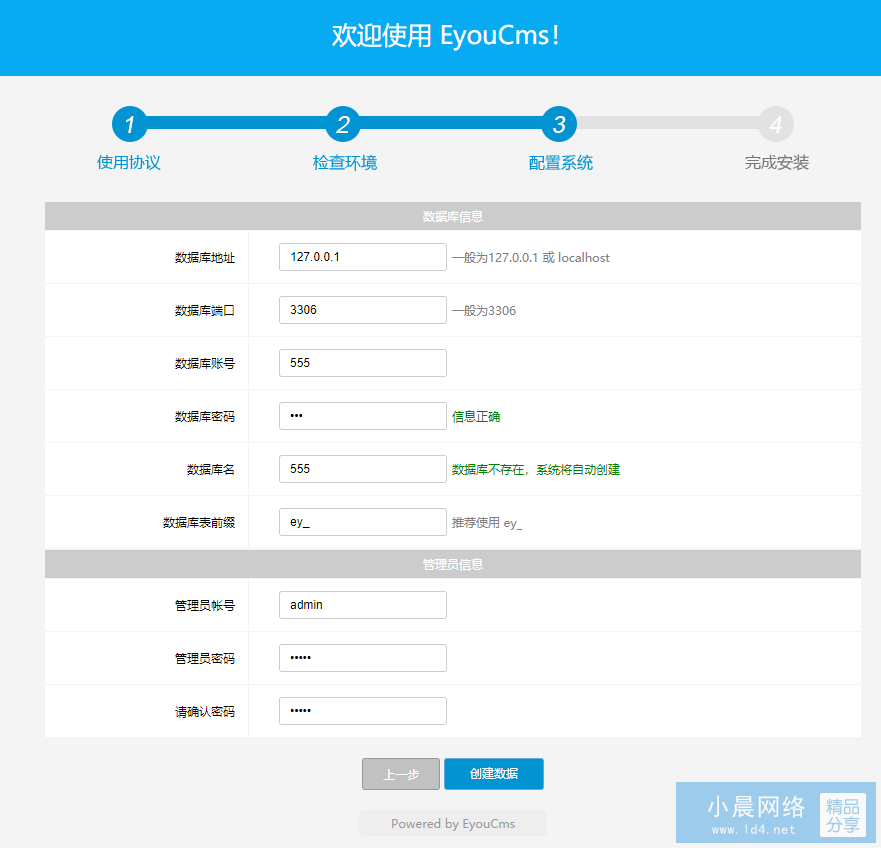881x848 pixels.
Task: Click the 数据库不存在，系统将自动创建 message
Action: [536, 470]
